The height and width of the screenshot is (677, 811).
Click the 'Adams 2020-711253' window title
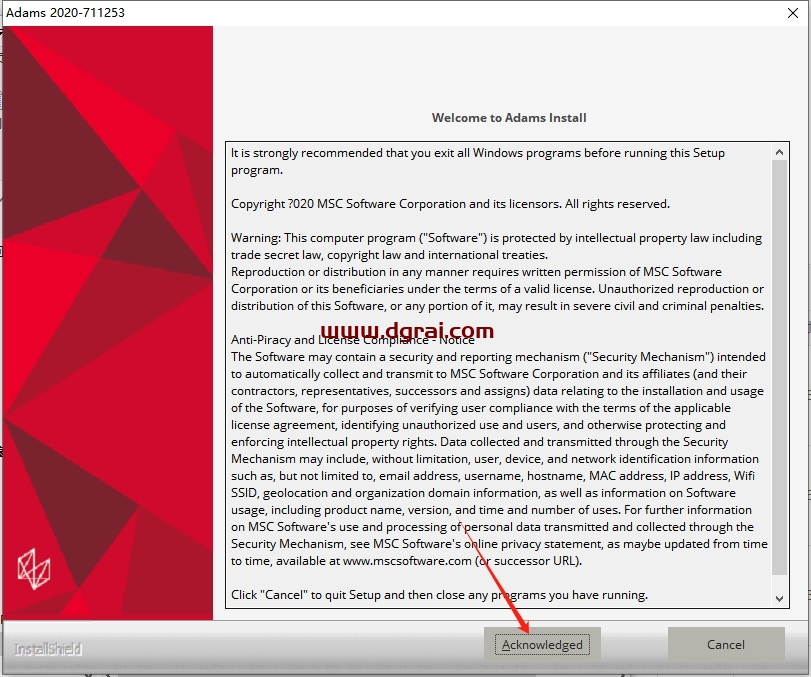65,13
